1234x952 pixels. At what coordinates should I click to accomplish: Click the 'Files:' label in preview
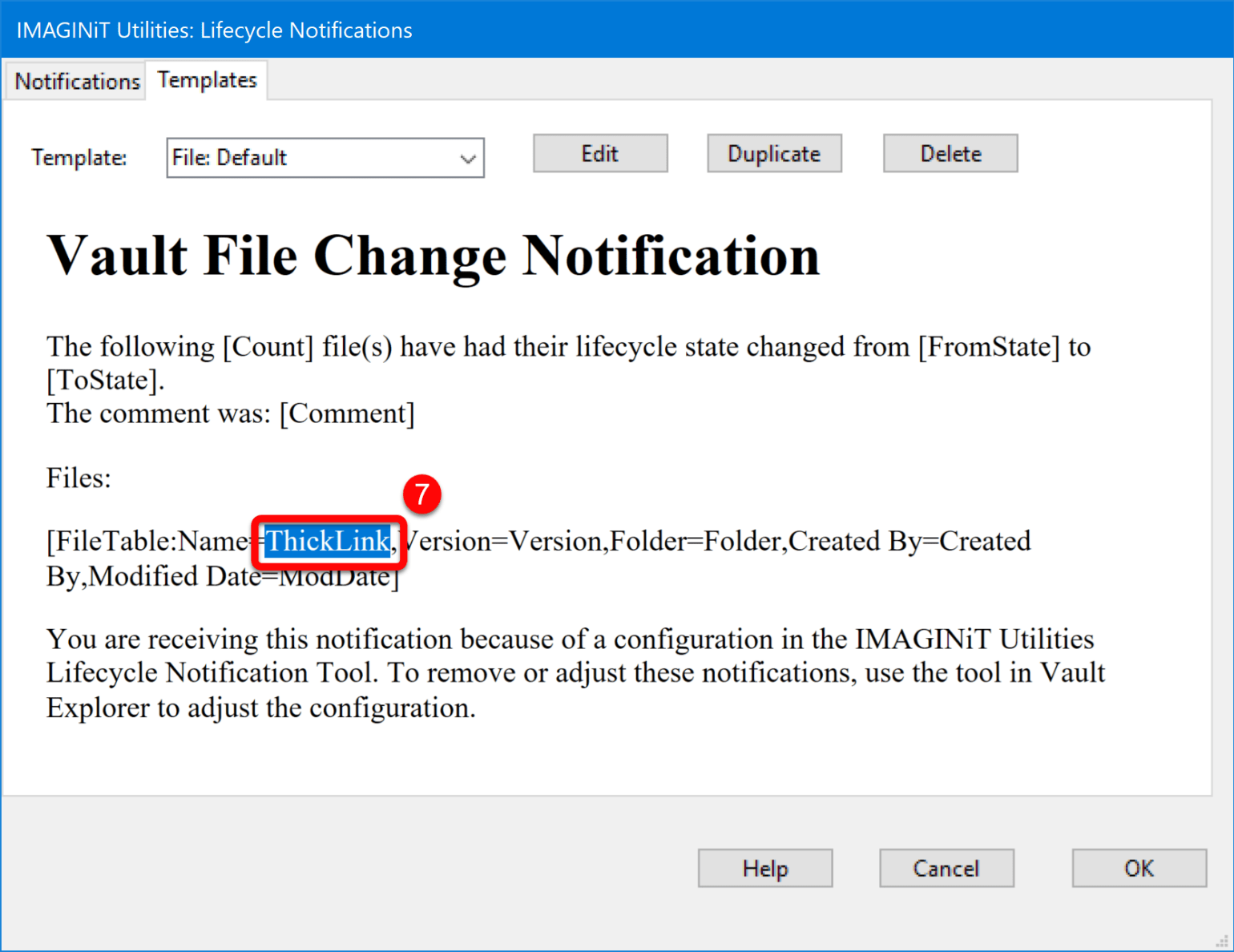click(x=79, y=478)
